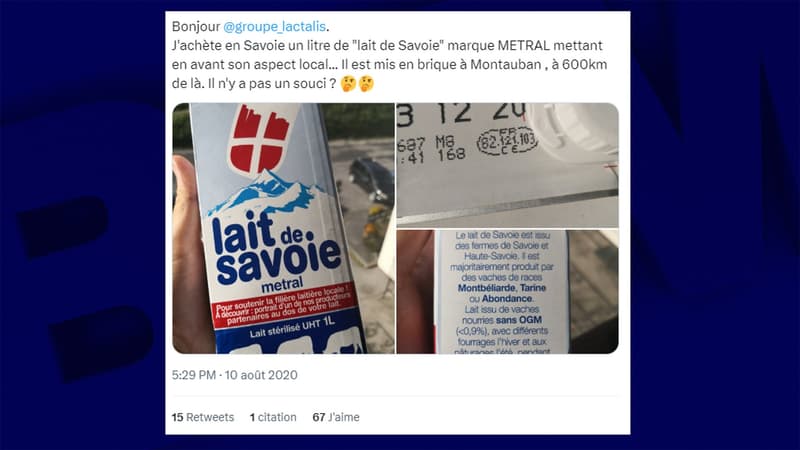Click the first thinking face emoji
The height and width of the screenshot is (450, 800).
point(348,83)
